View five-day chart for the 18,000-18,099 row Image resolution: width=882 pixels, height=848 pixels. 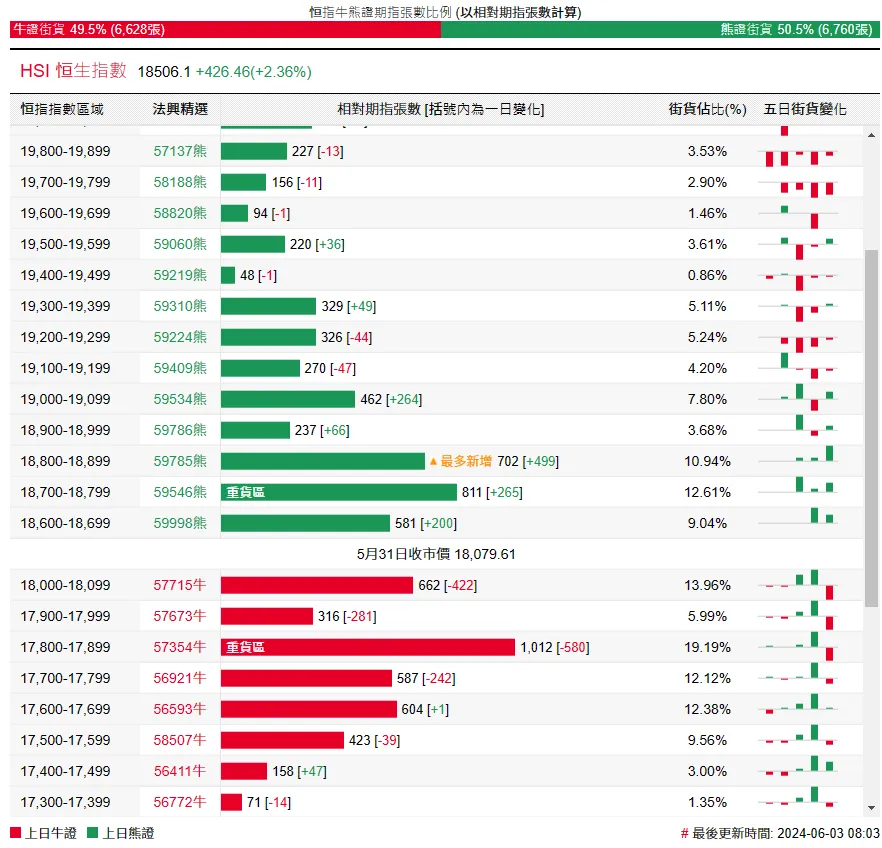(807, 585)
